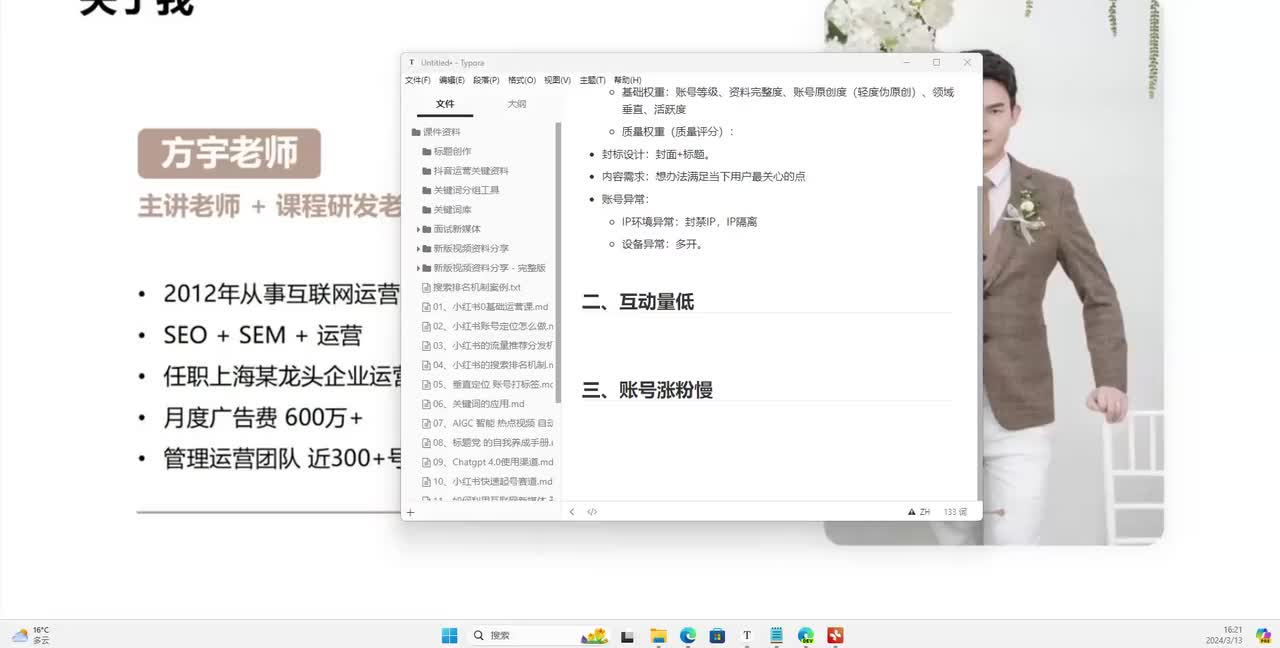Maximize the Typora window
This screenshot has height=648, width=1280.
pos(936,62)
